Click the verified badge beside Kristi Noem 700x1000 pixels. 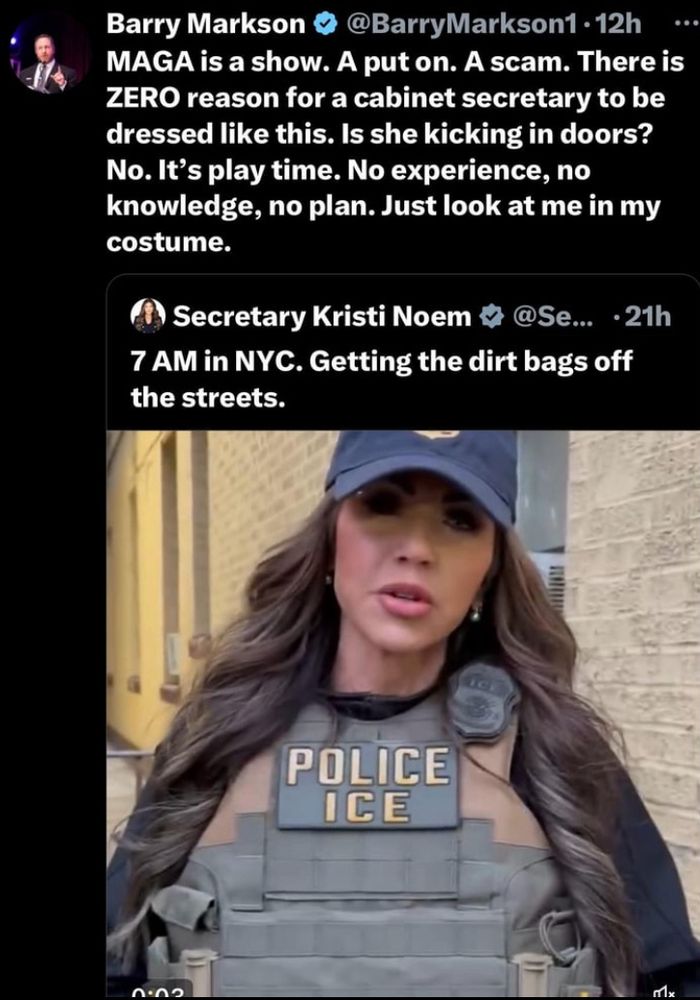pos(491,316)
